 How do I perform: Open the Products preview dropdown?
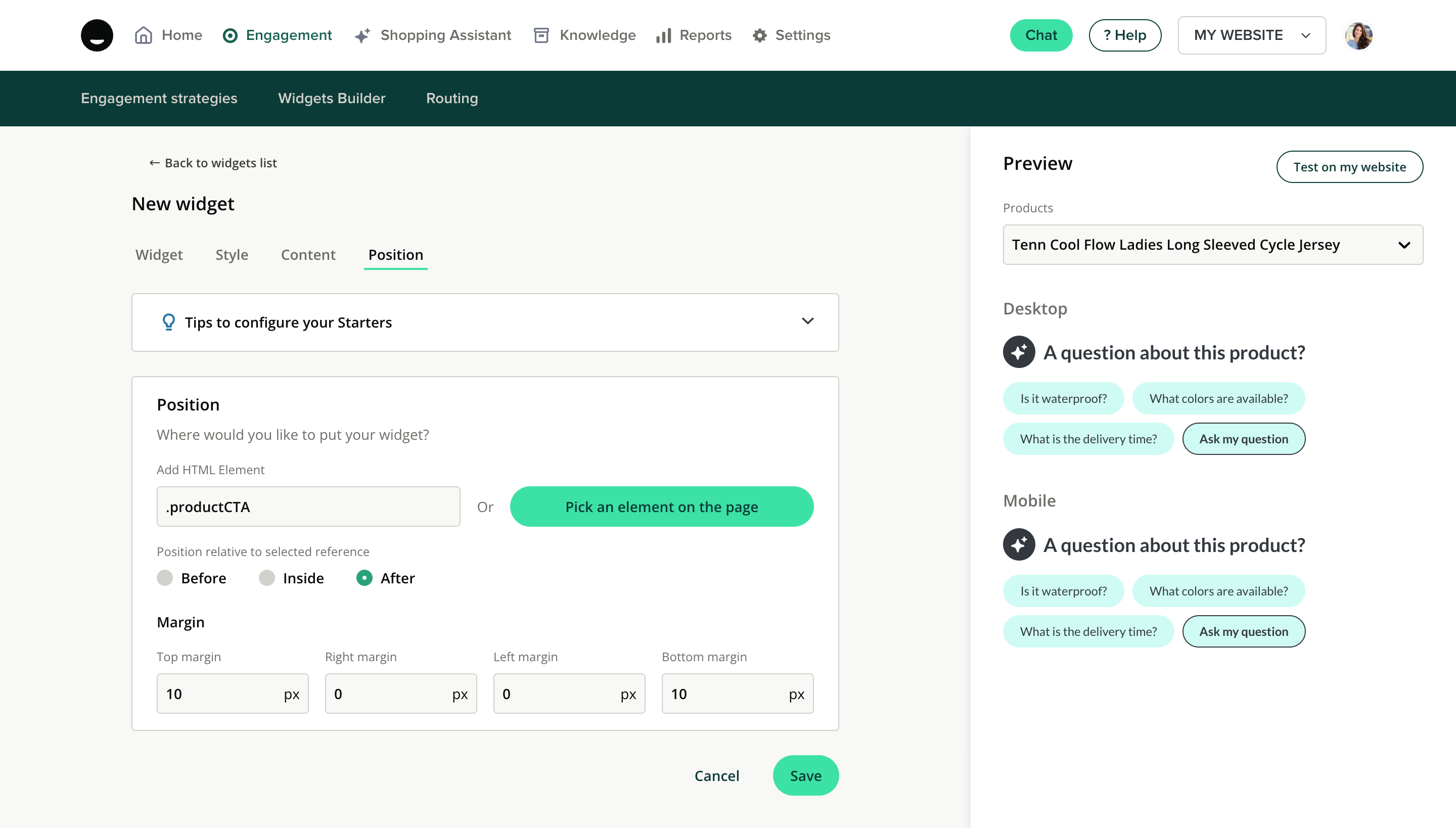pos(1212,245)
